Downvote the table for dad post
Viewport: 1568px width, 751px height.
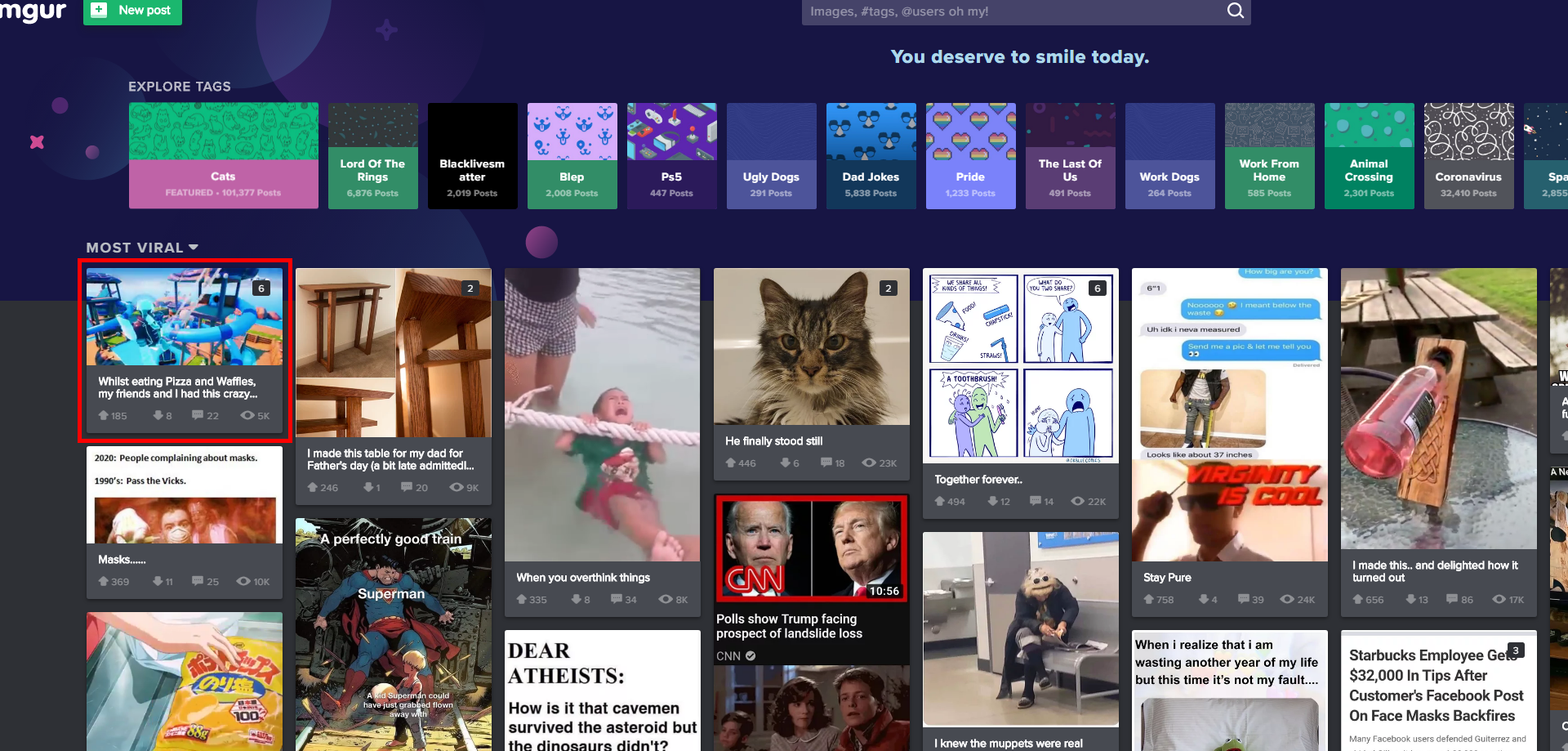[x=368, y=487]
